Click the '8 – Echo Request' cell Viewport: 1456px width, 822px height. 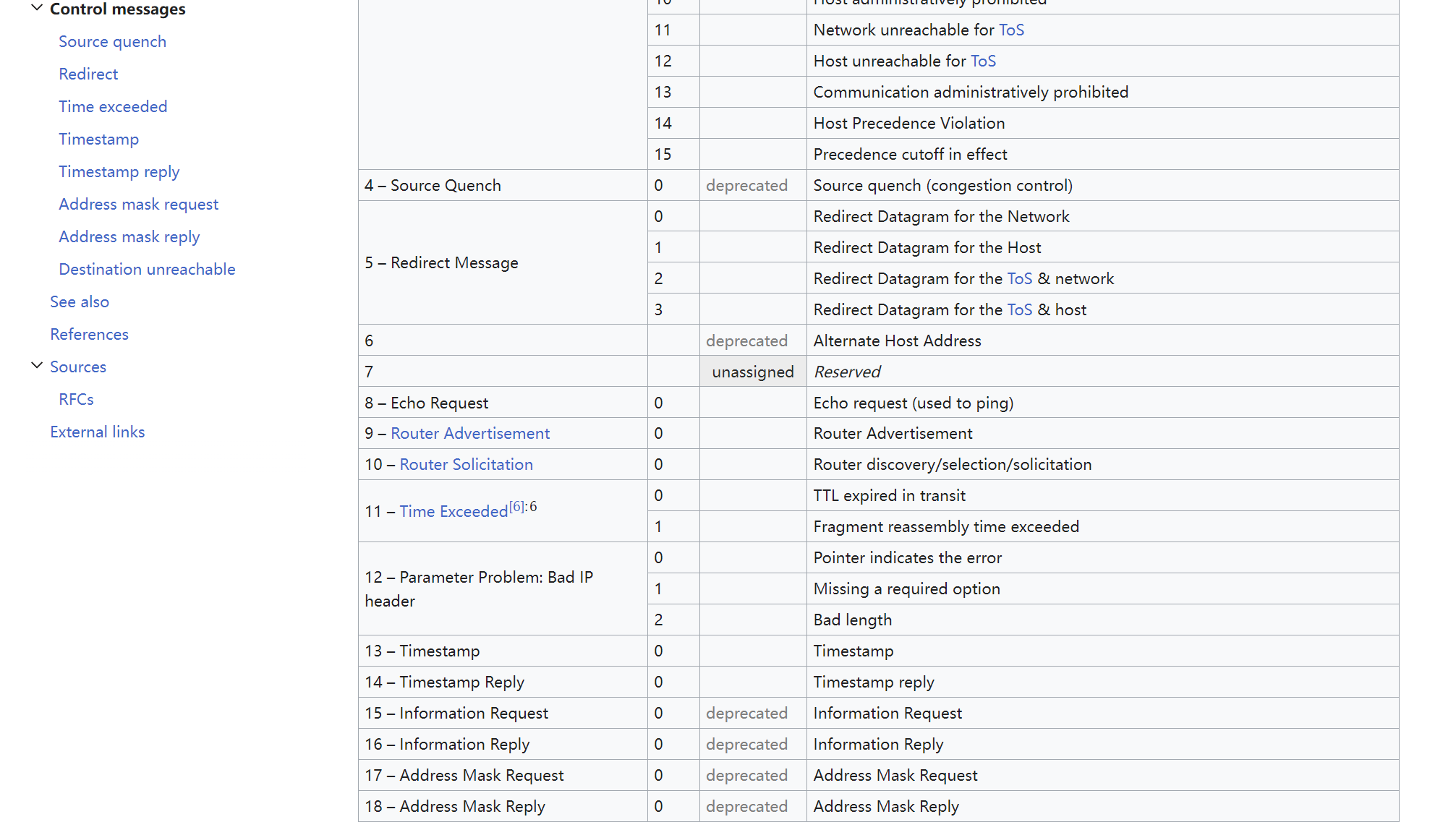tap(503, 403)
